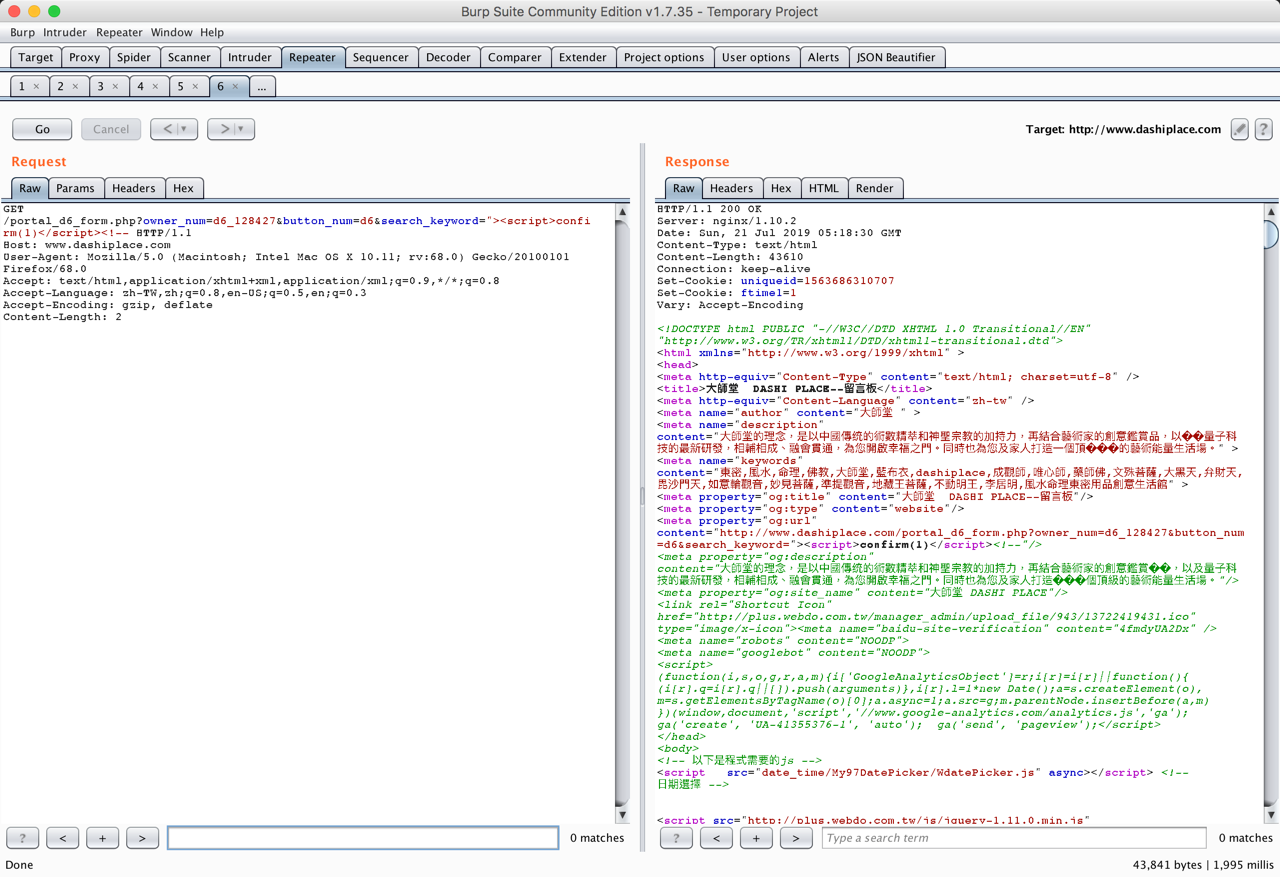
Task: Select Repeater sub-tab 5
Action: [x=188, y=87]
